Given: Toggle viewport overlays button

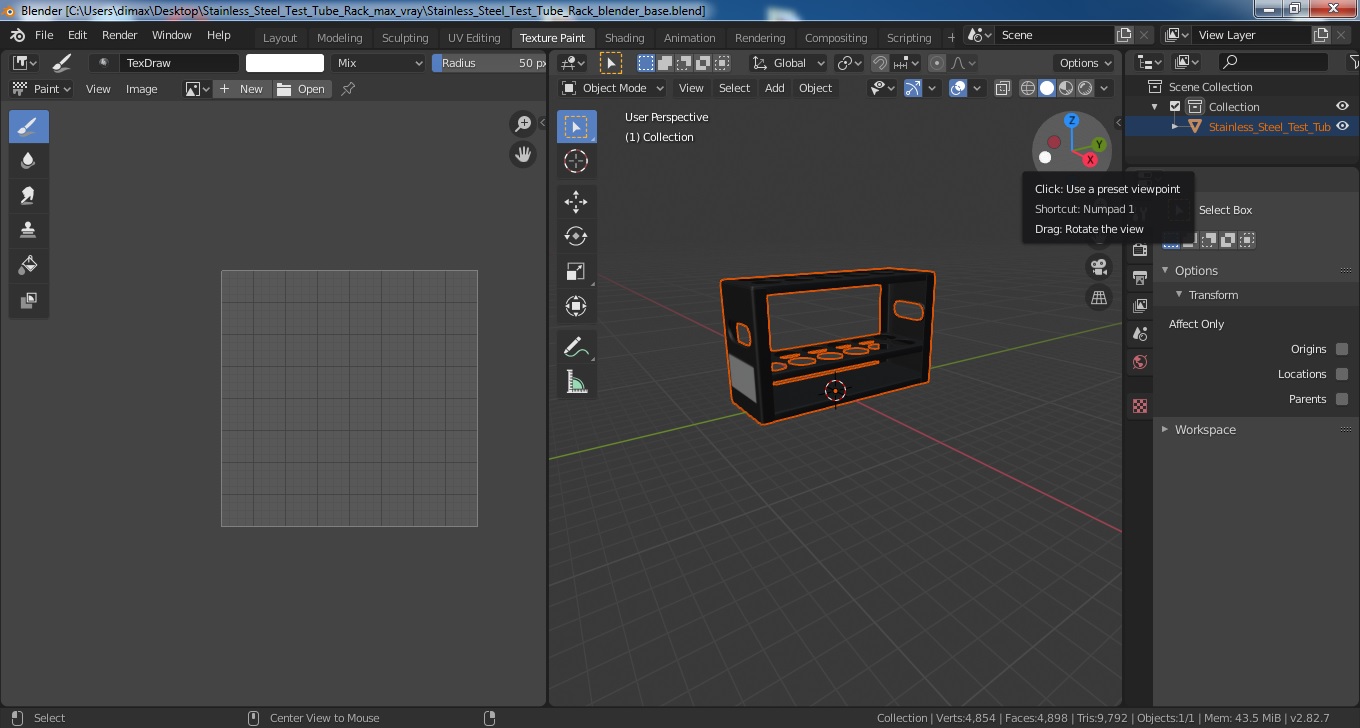Looking at the screenshot, I should [958, 88].
